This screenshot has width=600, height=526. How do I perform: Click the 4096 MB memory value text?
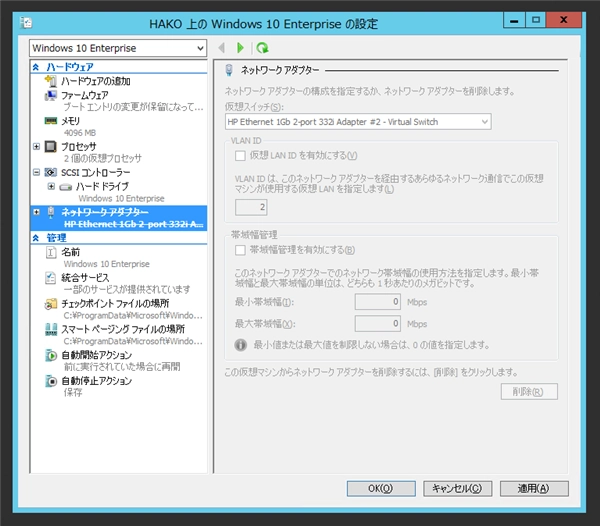click(80, 133)
